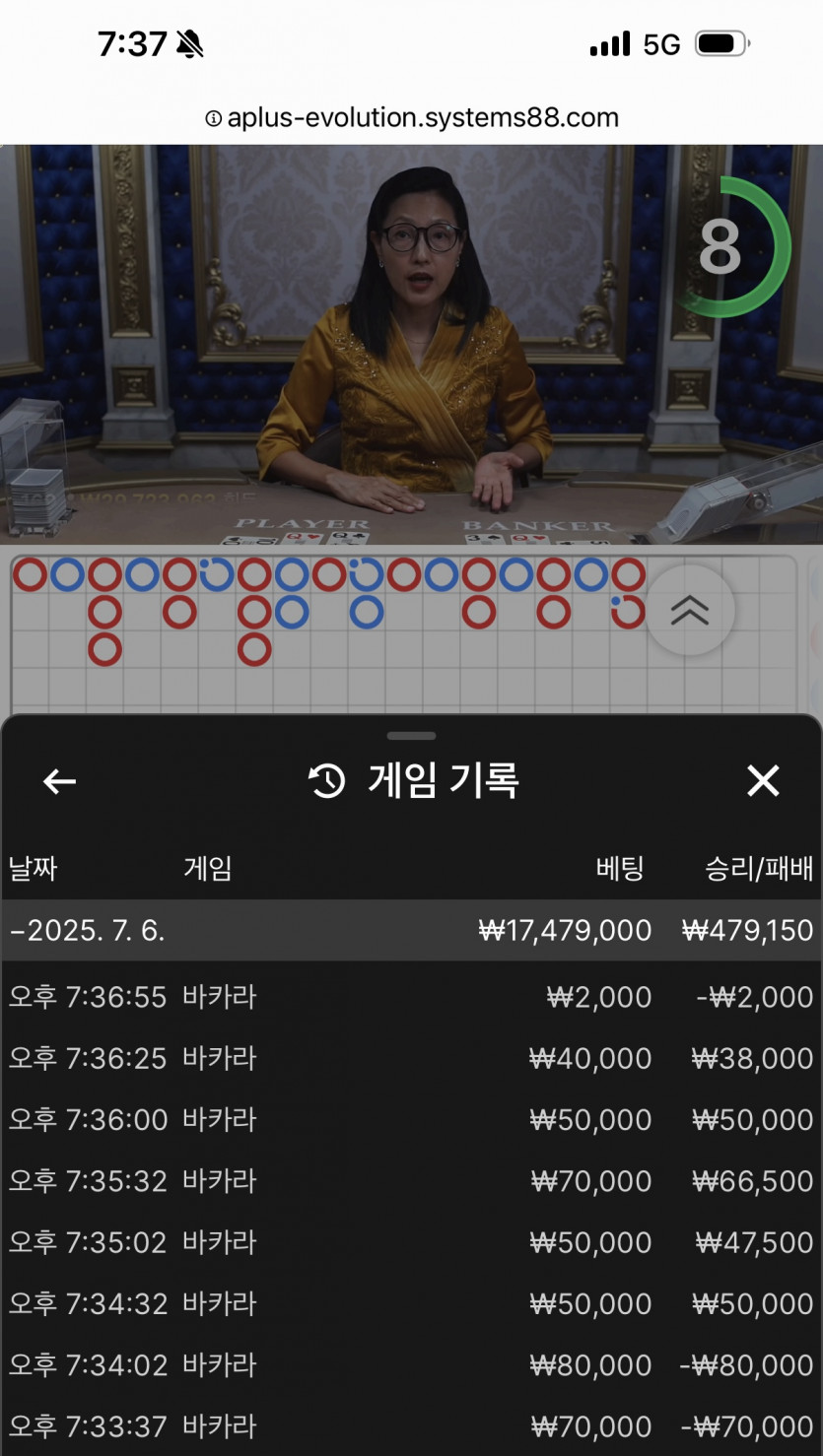The image size is (823, 1456).
Task: Open the 오후 7:33:37 baccarat record
Action: pos(411,1426)
